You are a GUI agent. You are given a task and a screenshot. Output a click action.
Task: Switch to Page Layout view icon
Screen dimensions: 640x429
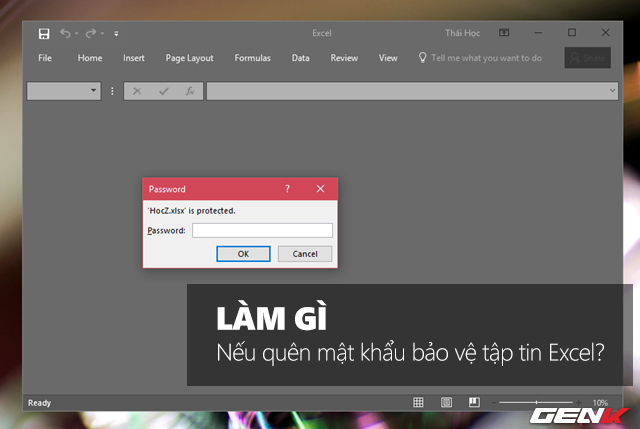click(x=446, y=402)
